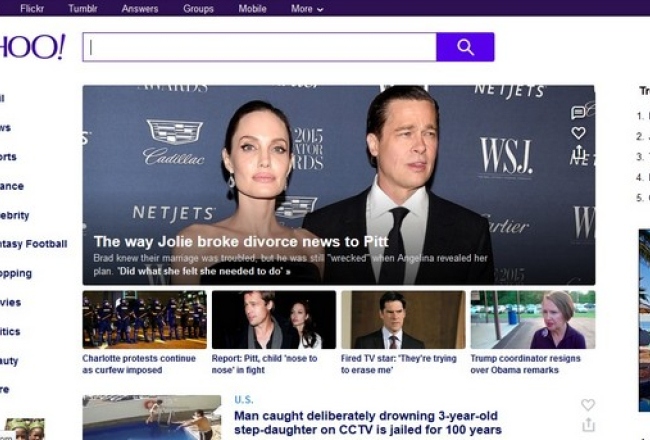Viewport: 650px width, 440px height.
Task: Focus the Yahoo search input field
Action: click(x=260, y=47)
